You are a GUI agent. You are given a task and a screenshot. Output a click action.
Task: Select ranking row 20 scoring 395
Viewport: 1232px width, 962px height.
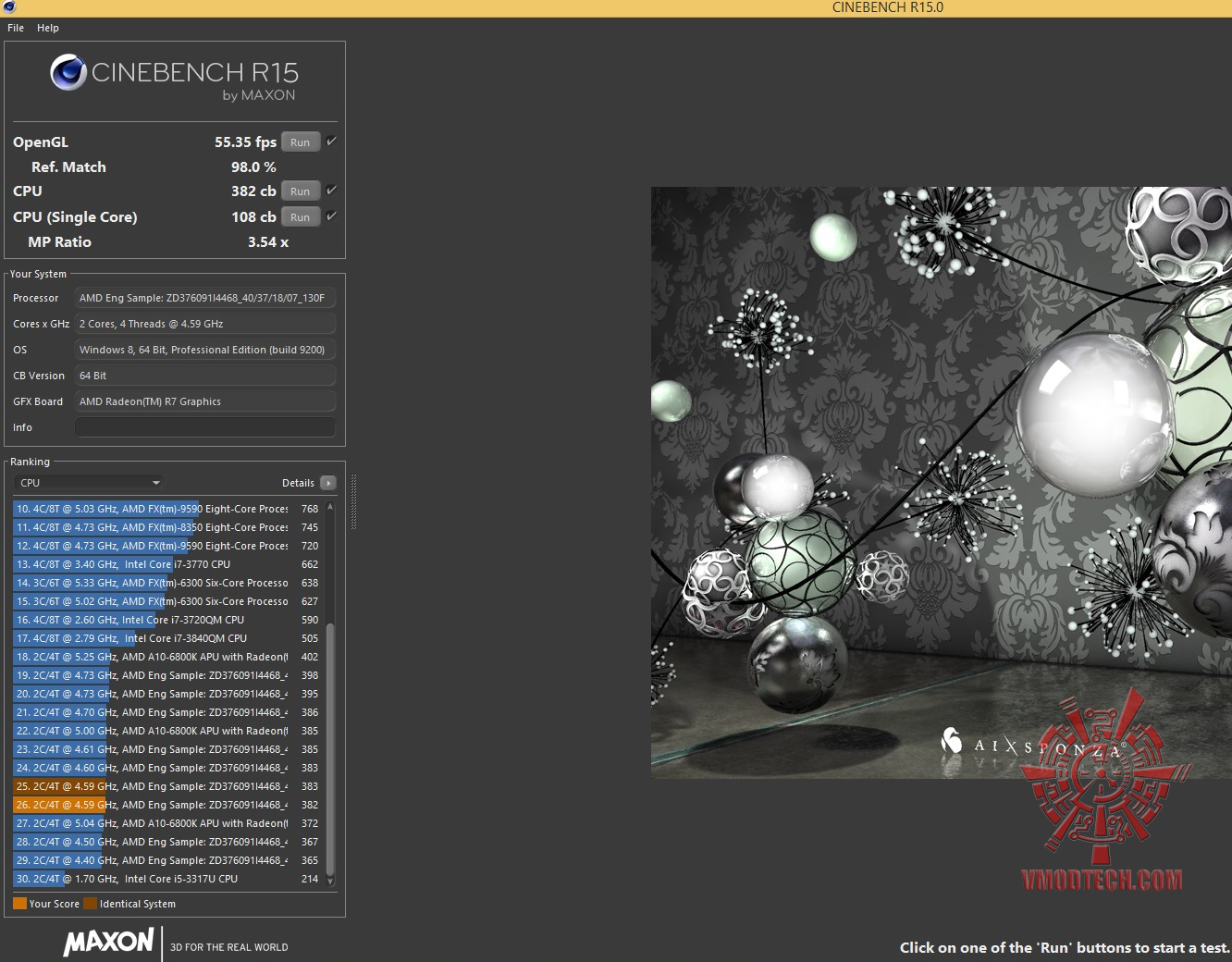click(167, 694)
